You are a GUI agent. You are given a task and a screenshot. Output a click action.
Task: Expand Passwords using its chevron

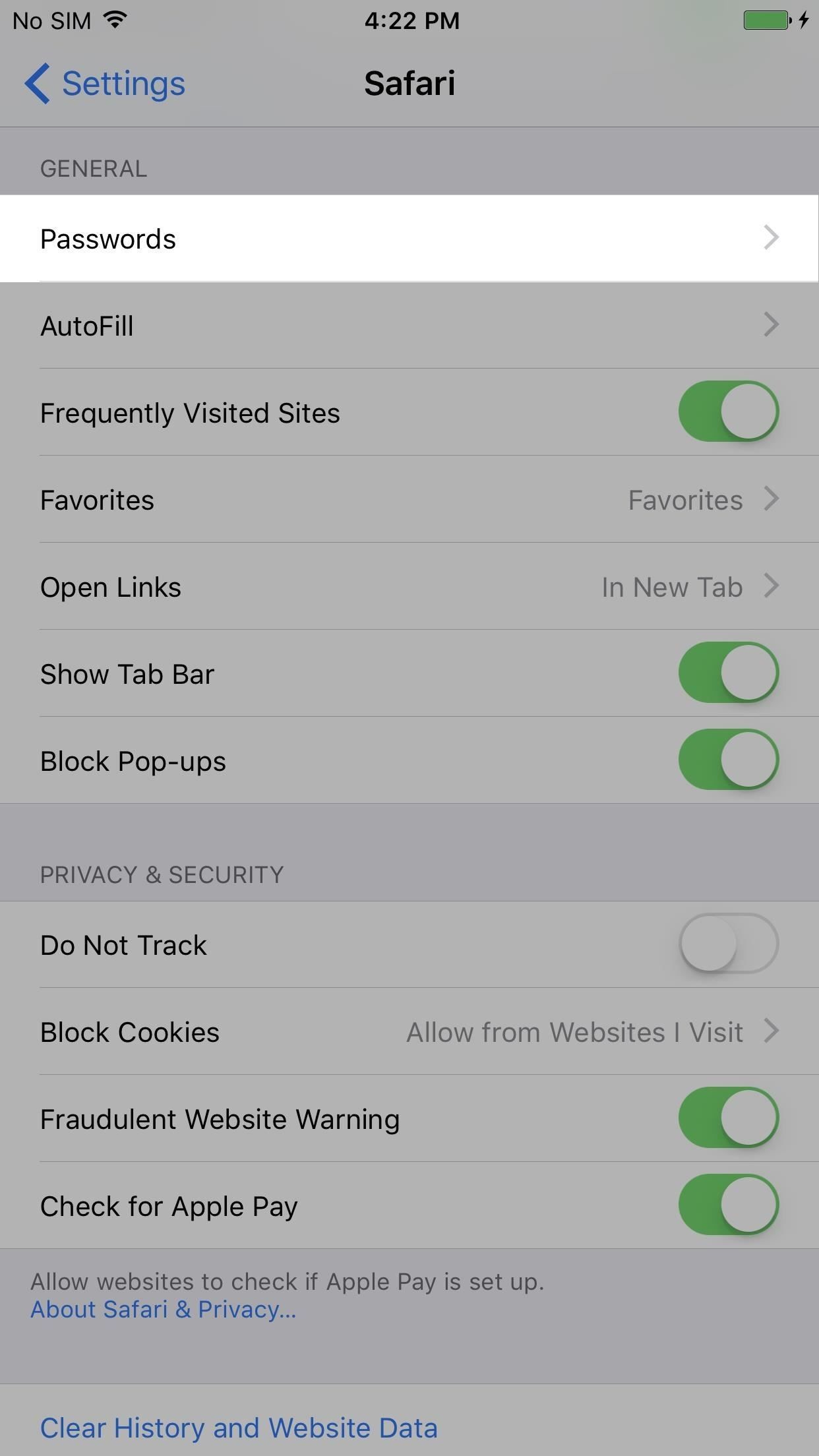tap(771, 238)
